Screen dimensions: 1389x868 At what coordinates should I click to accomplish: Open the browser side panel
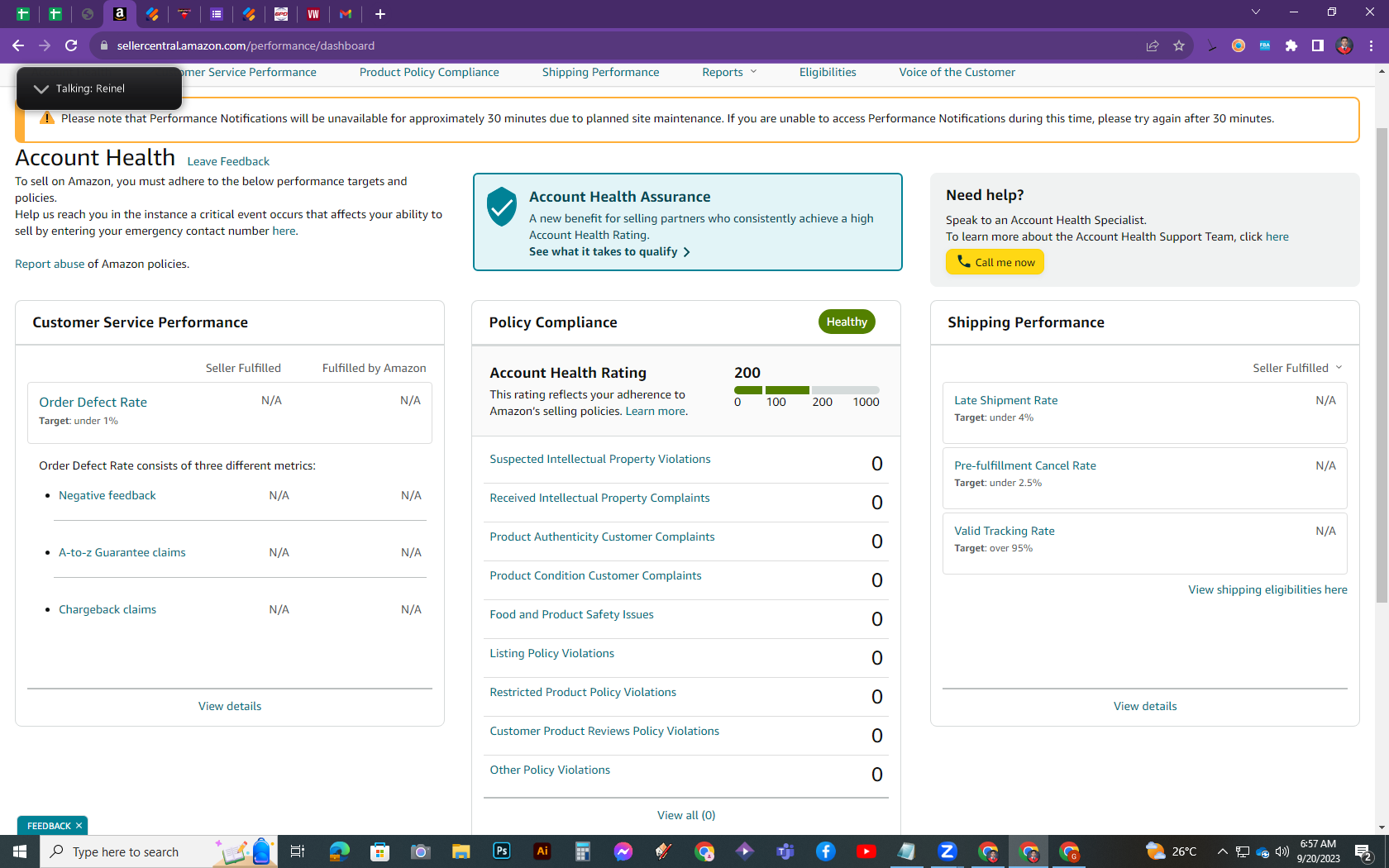tap(1318, 45)
